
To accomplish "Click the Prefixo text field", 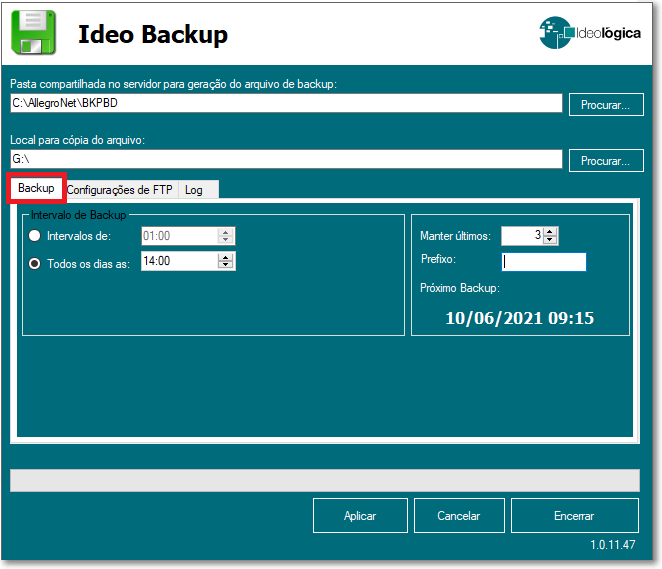I will tap(544, 262).
